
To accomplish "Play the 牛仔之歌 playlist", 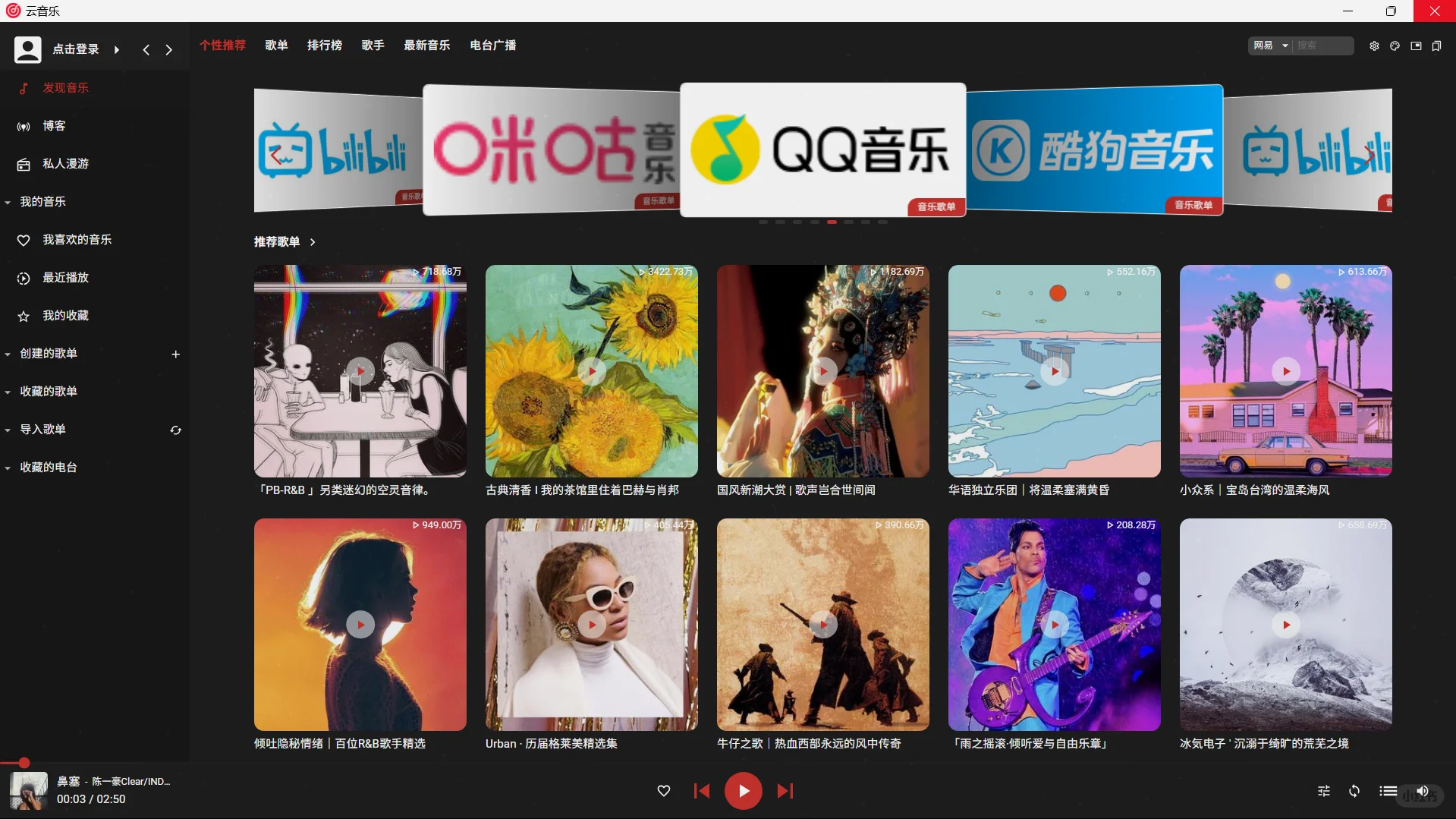I will point(823,625).
